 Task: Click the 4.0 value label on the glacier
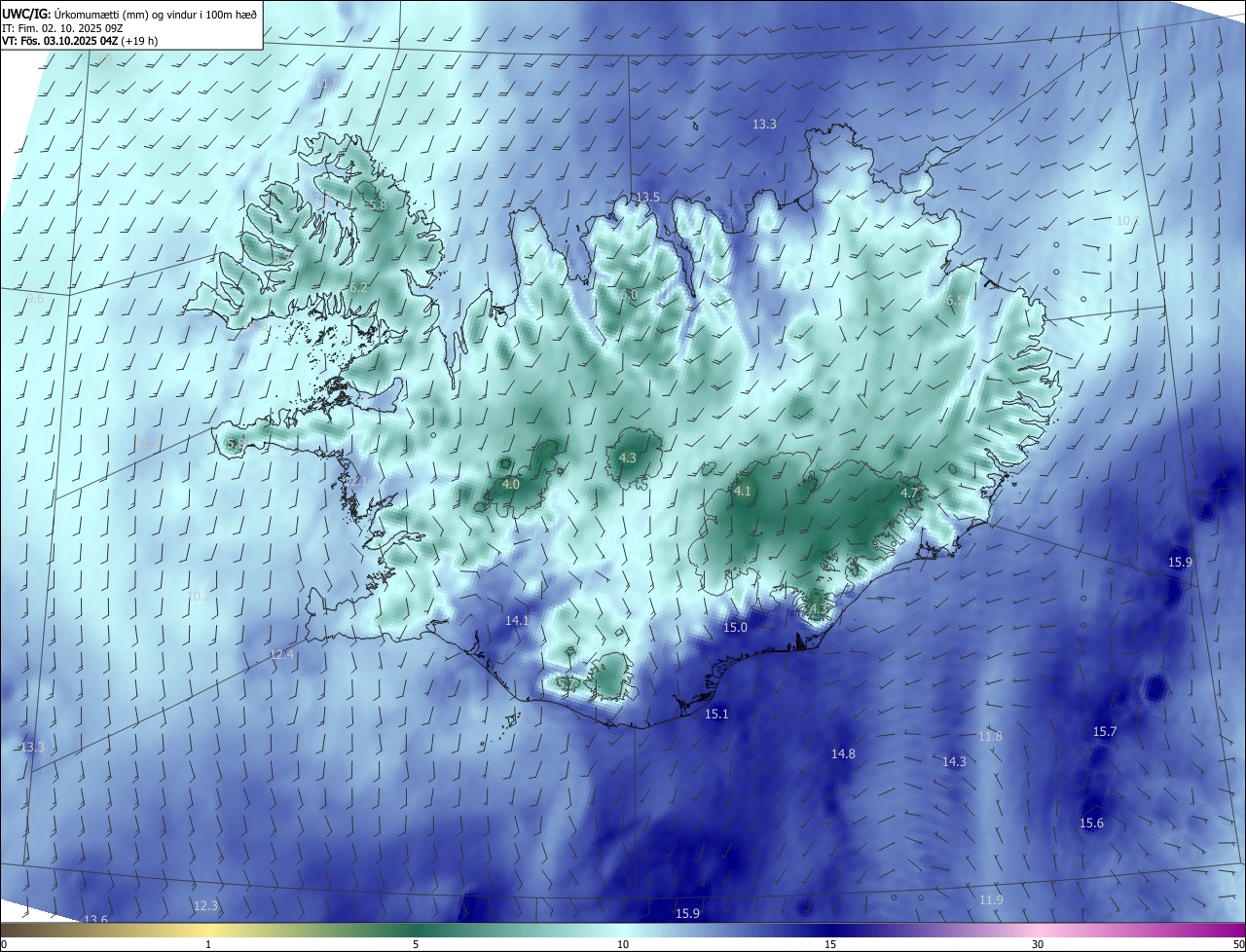tap(511, 484)
